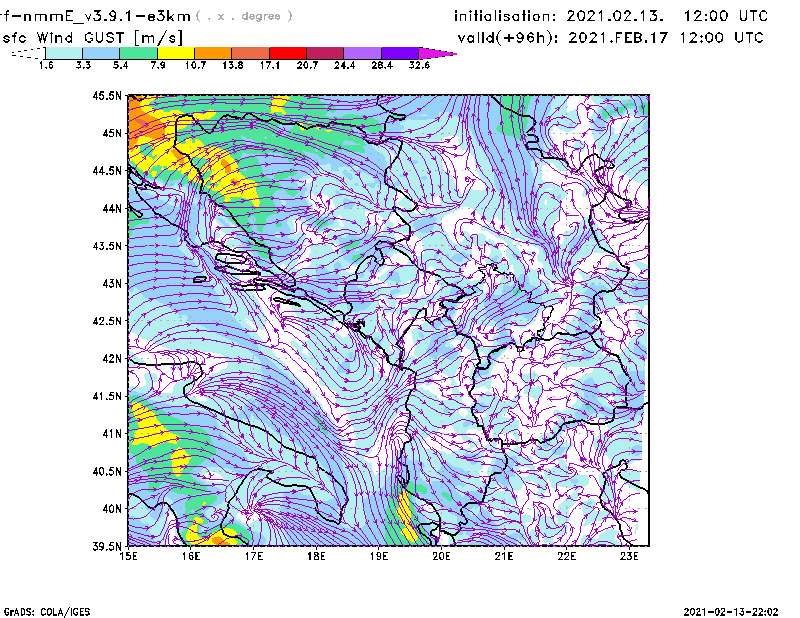Click the '43.5N' latitude label
The image size is (800, 618).
click(x=107, y=245)
